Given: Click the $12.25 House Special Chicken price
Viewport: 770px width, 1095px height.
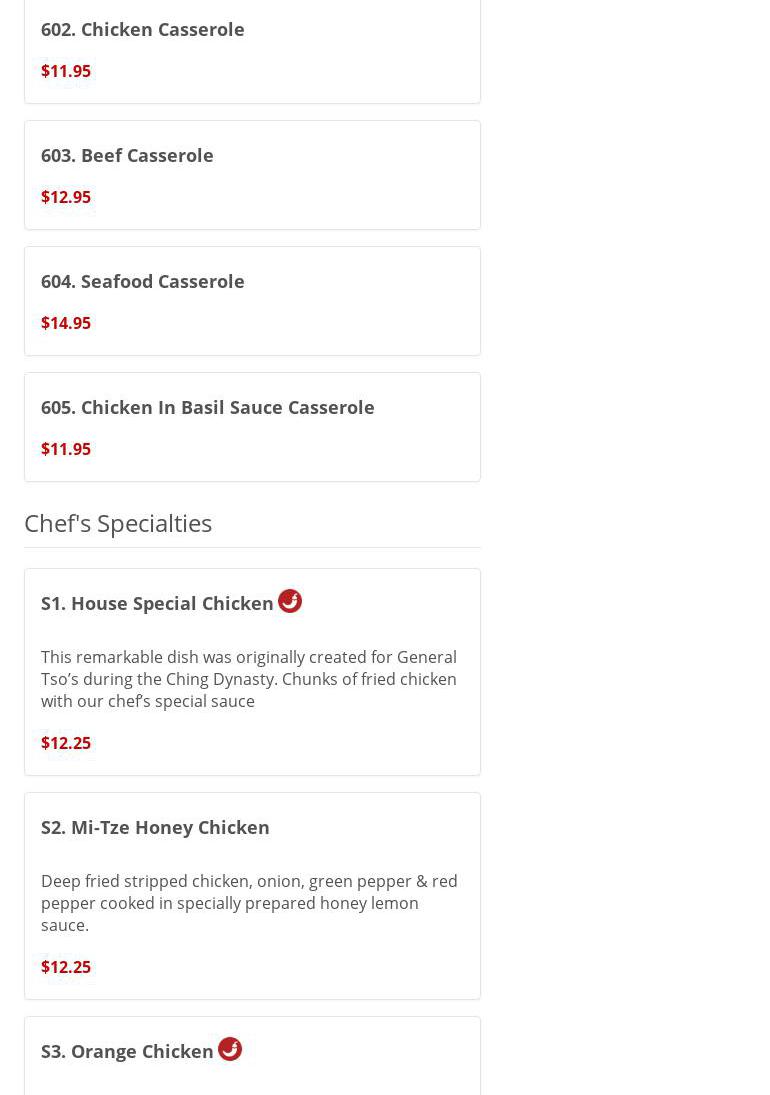Looking at the screenshot, I should (66, 743).
